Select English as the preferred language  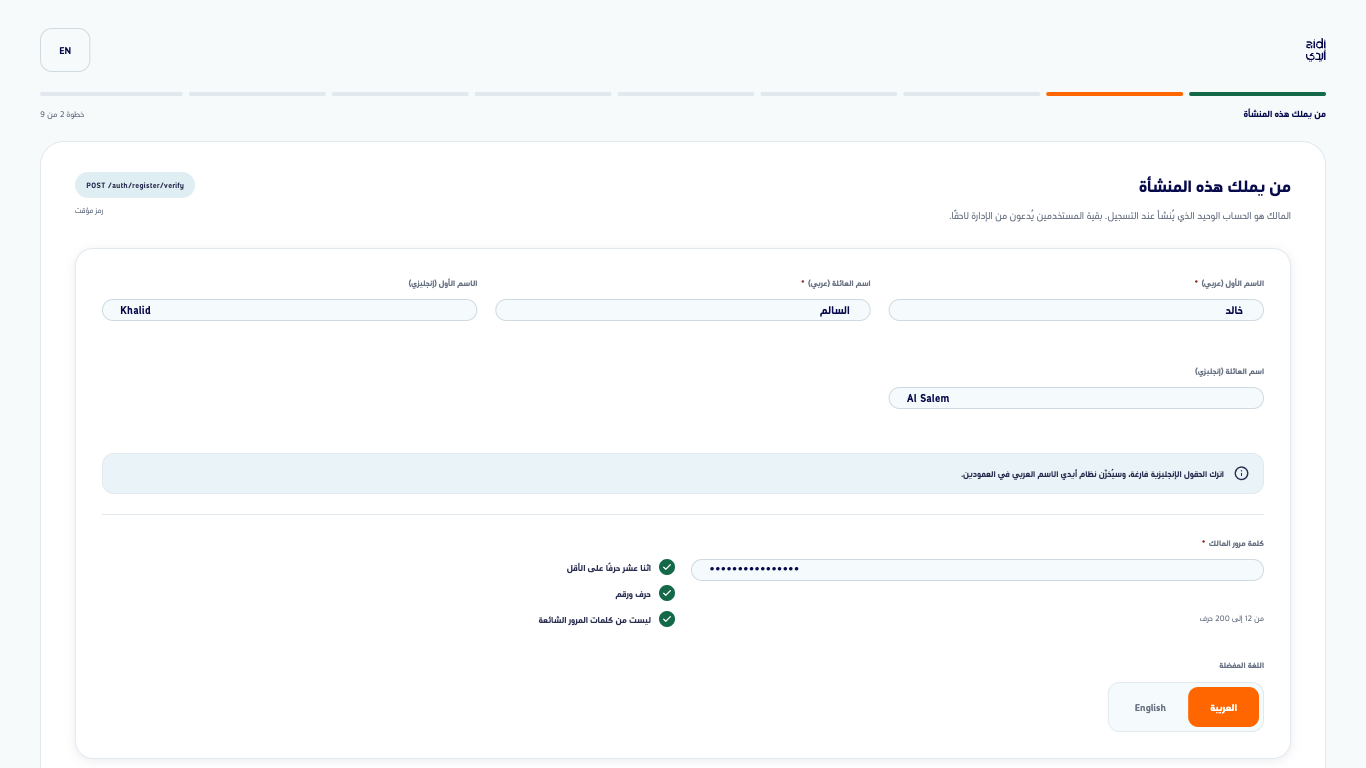pyautogui.click(x=1150, y=707)
